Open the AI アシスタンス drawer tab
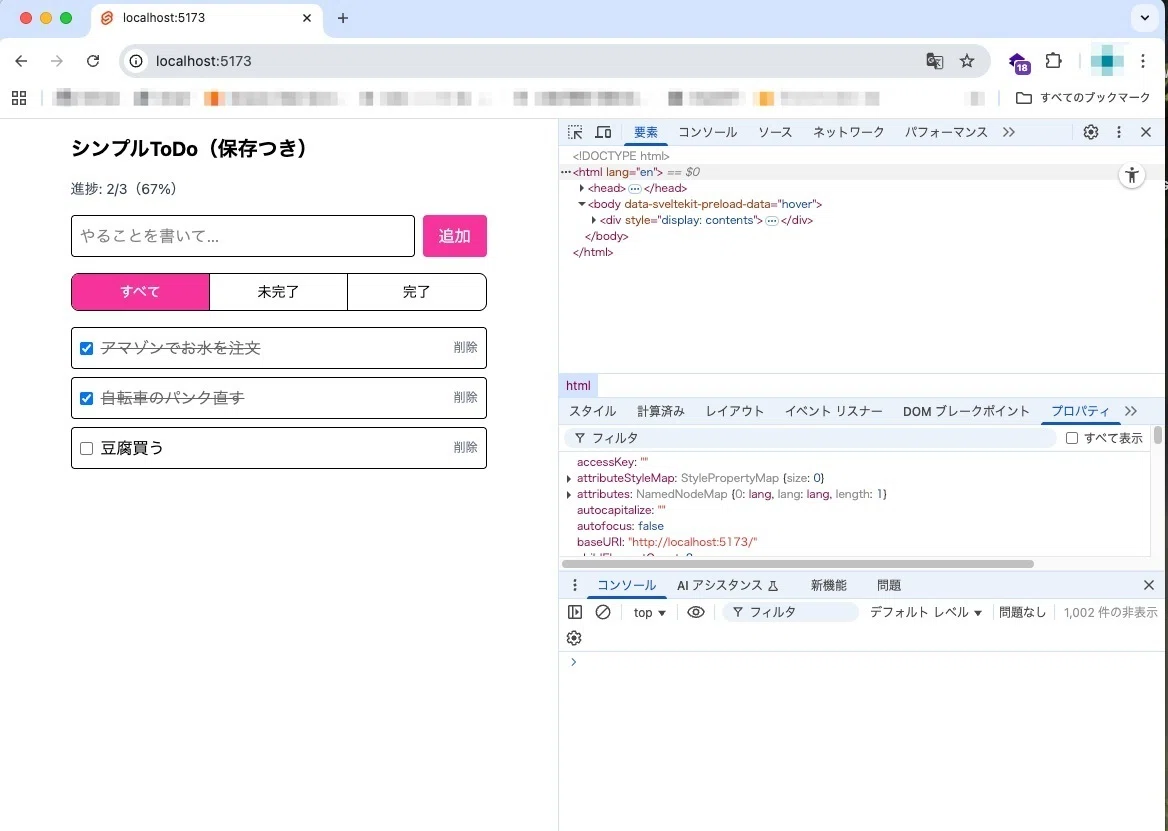The image size is (1168, 831). 727,585
